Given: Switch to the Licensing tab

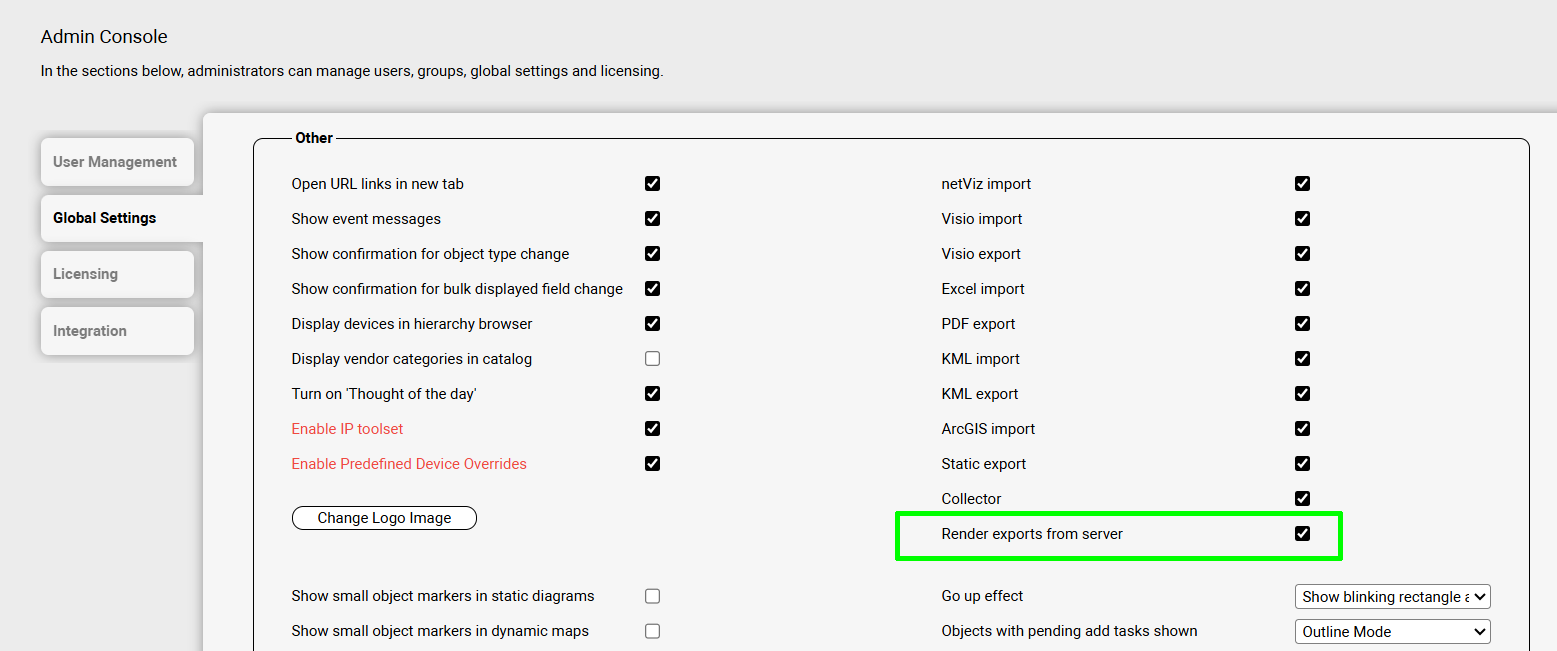Looking at the screenshot, I should [116, 274].
